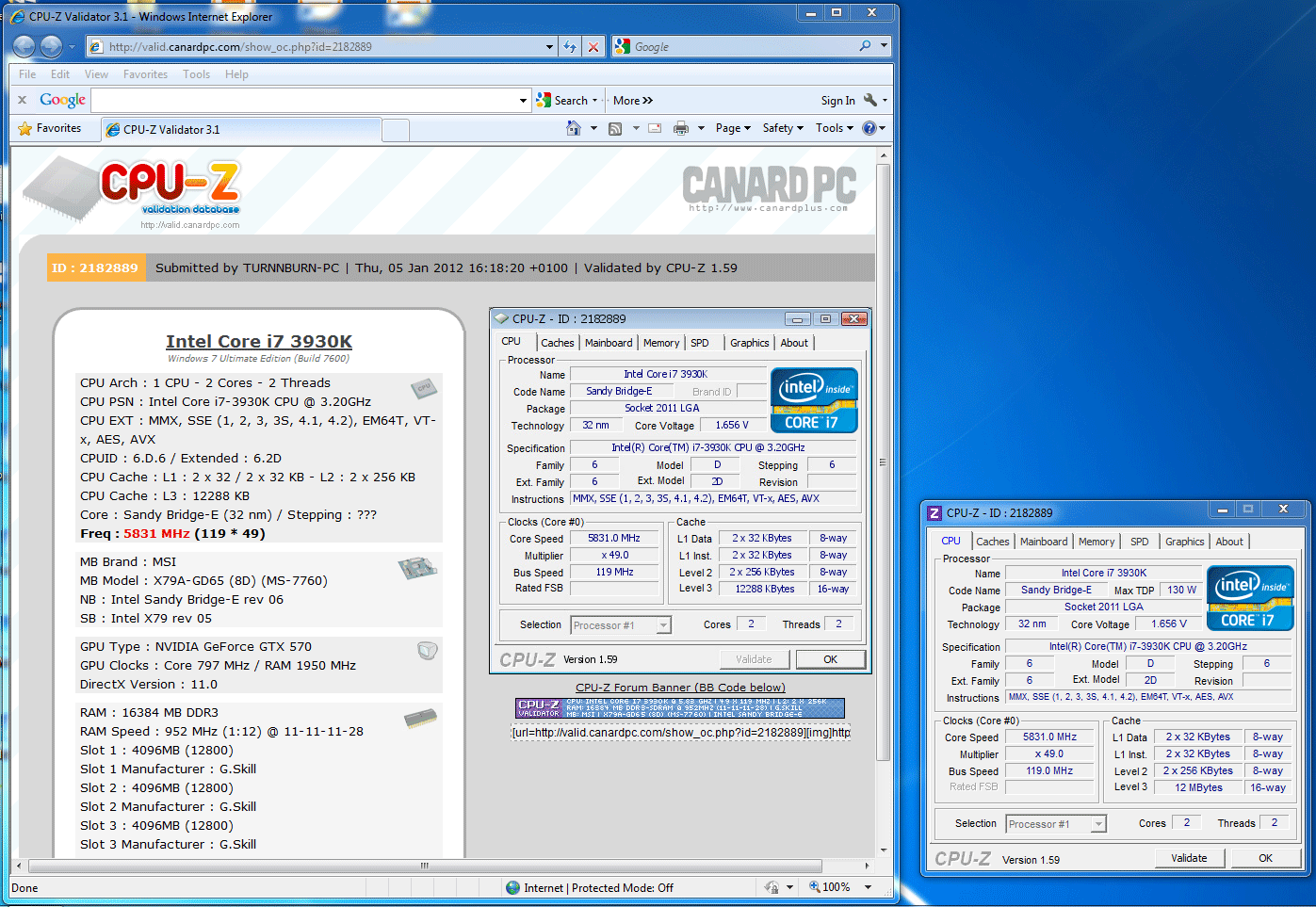Click the horizontal scrollbar of the web page

click(425, 865)
